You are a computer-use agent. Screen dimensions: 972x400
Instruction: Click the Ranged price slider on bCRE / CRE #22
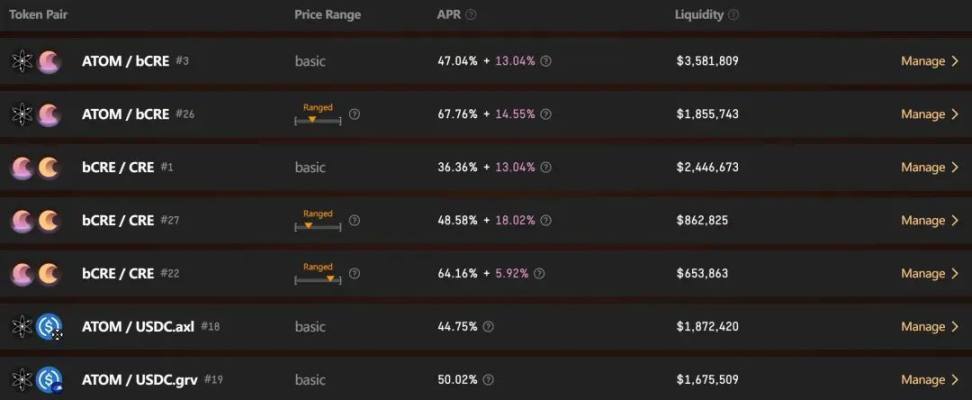click(x=317, y=279)
